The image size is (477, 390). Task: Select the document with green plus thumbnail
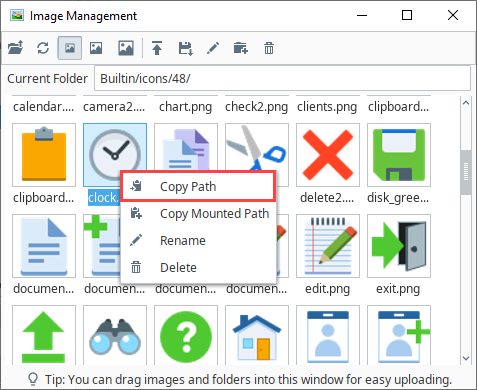click(101, 246)
